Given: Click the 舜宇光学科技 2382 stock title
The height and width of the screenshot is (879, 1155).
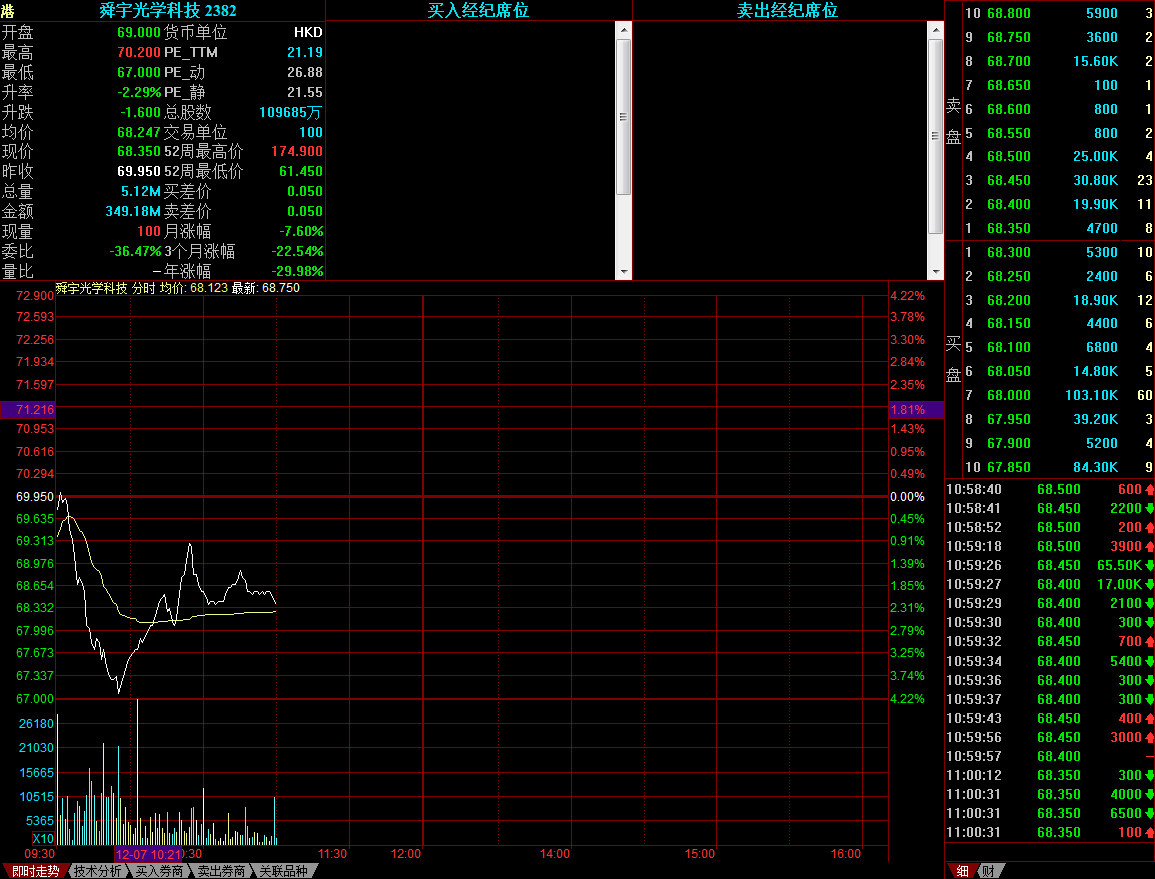Looking at the screenshot, I should tap(168, 11).
